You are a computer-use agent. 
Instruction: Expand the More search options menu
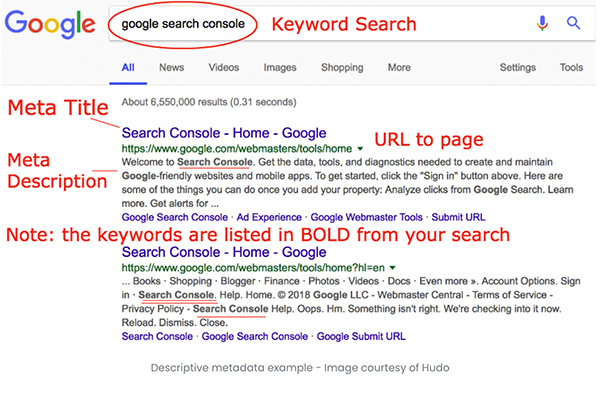click(399, 68)
